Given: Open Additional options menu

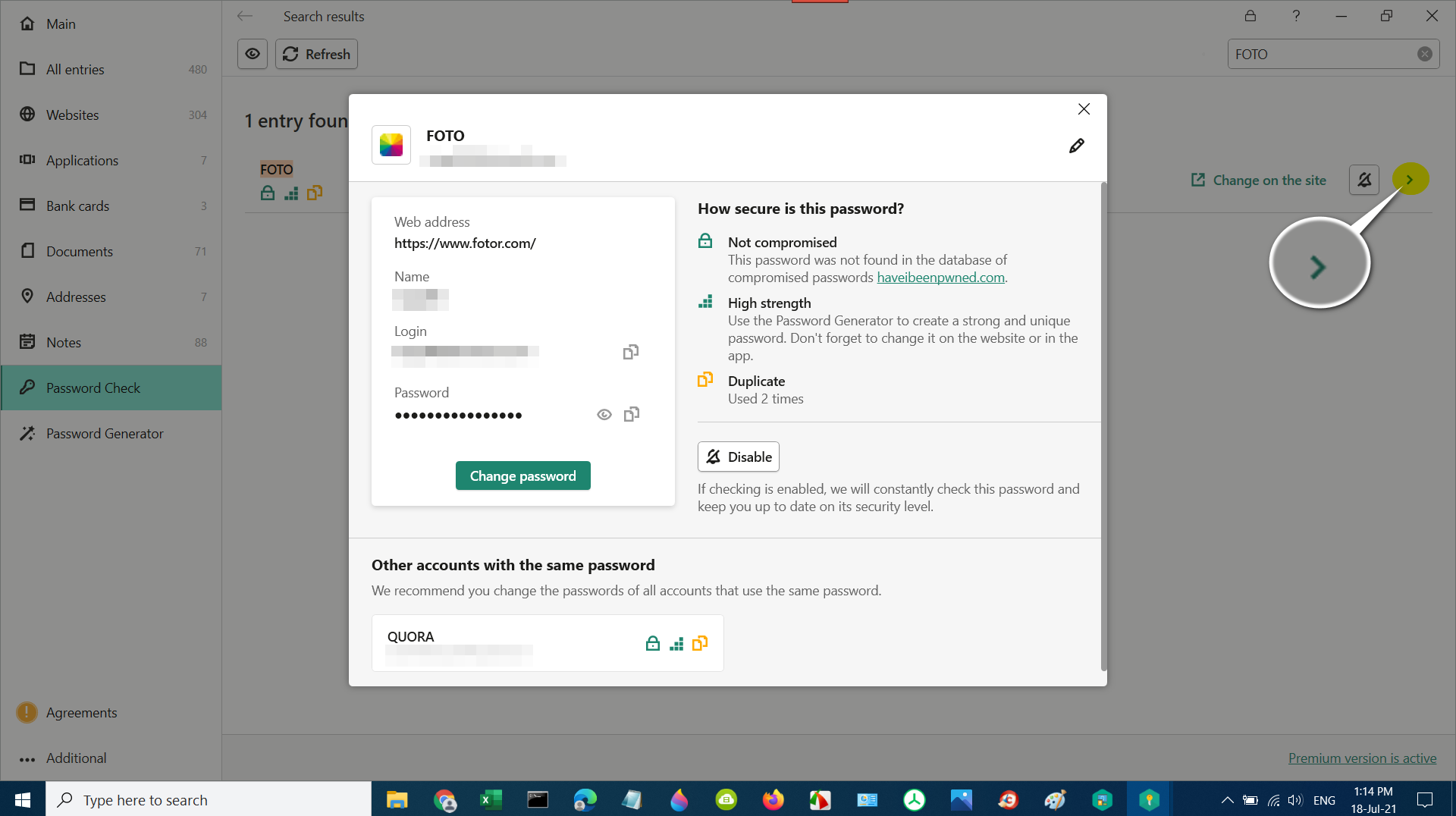Looking at the screenshot, I should pos(111,758).
